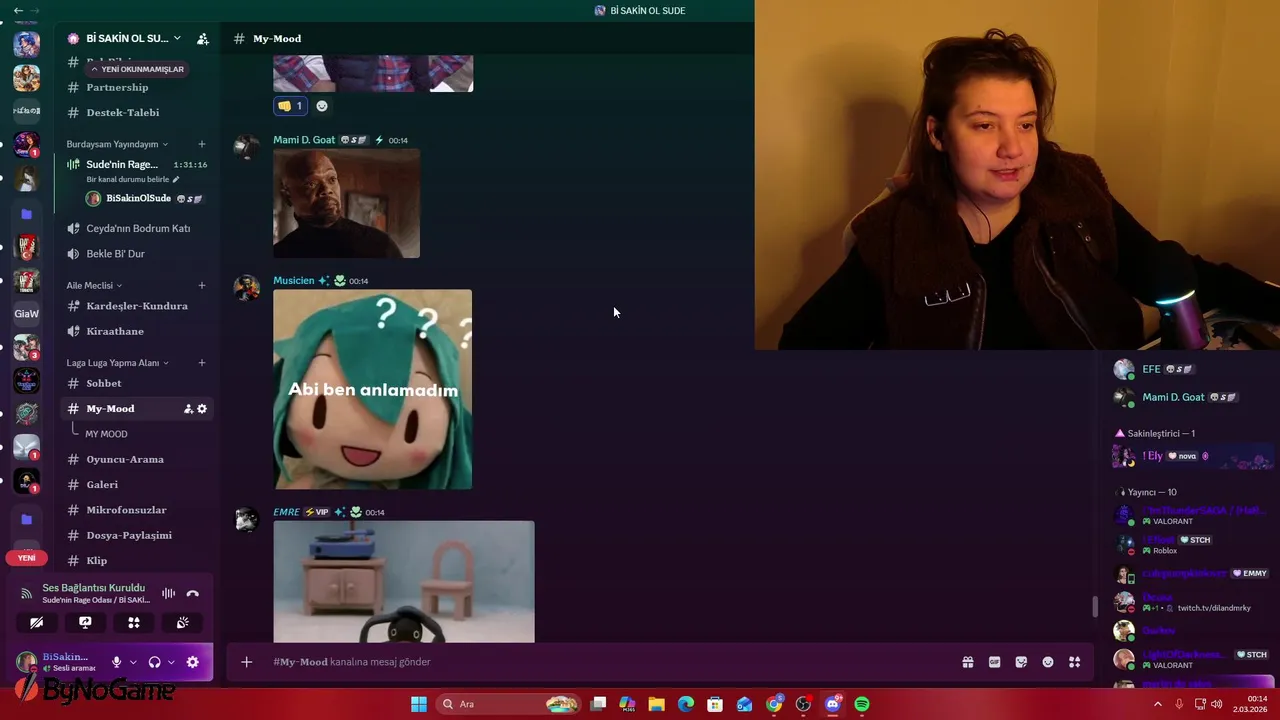The height and width of the screenshot is (720, 1280).
Task: Open the Dosya-Paylaşimi channel
Action: point(129,536)
